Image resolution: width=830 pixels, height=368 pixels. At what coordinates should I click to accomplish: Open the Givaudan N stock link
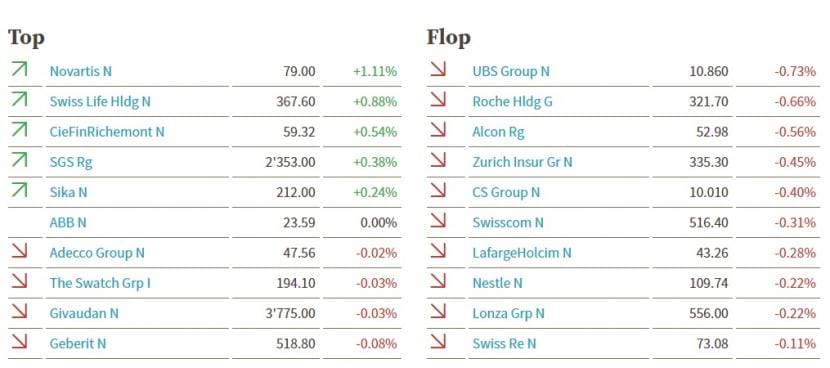pos(84,313)
